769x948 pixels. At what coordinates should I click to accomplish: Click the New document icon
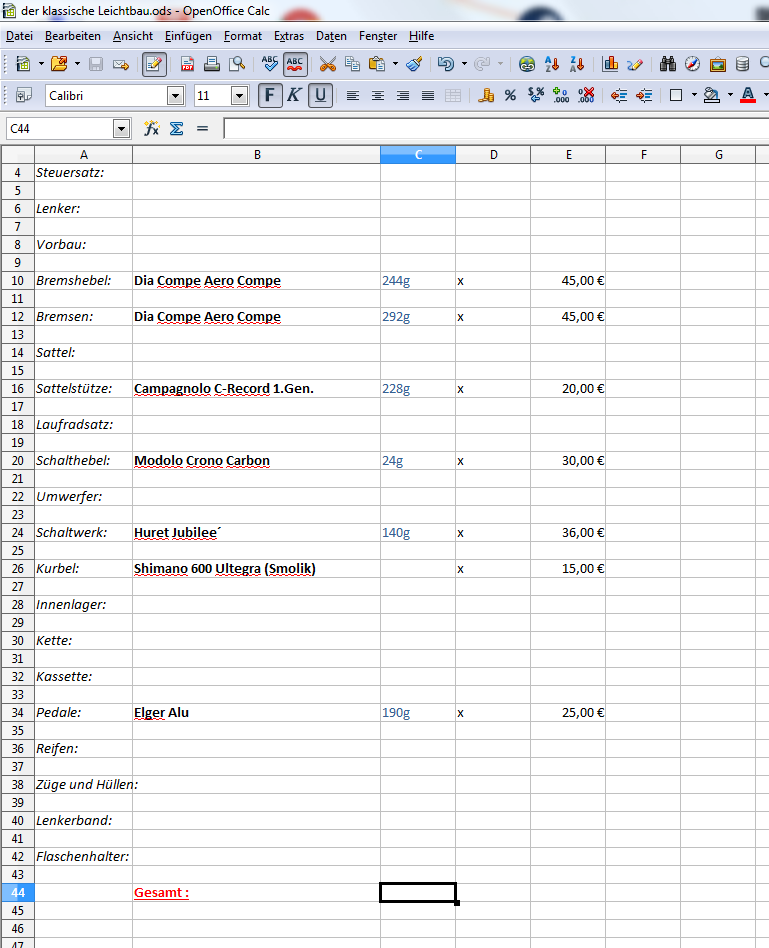click(x=23, y=63)
